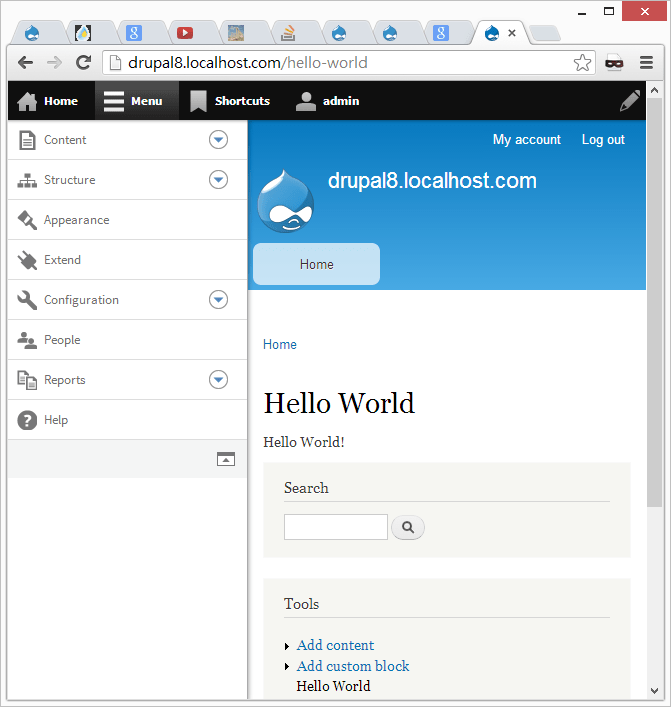671x707 pixels.
Task: Click the Log out link
Action: point(603,140)
